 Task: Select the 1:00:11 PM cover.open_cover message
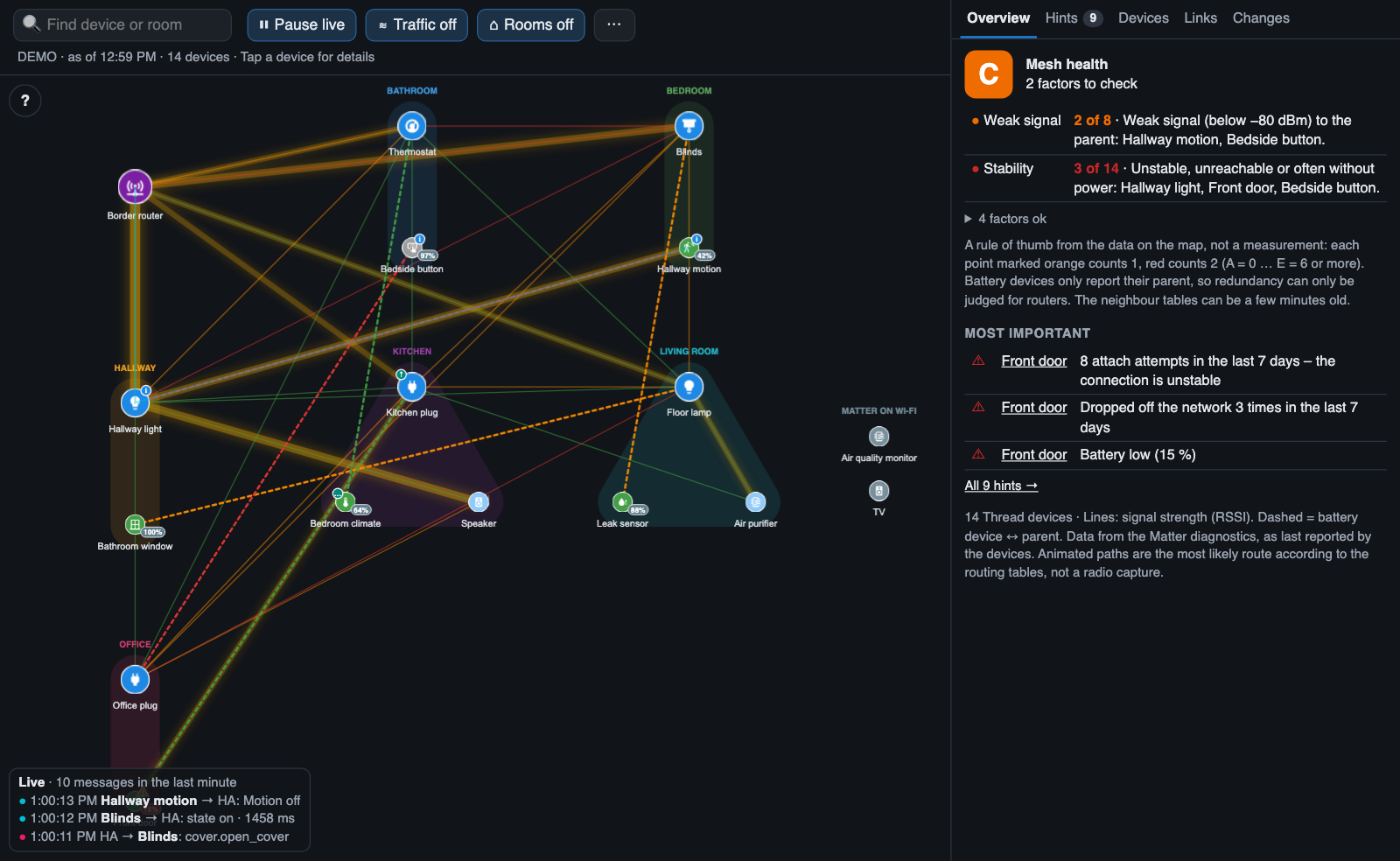[x=154, y=836]
